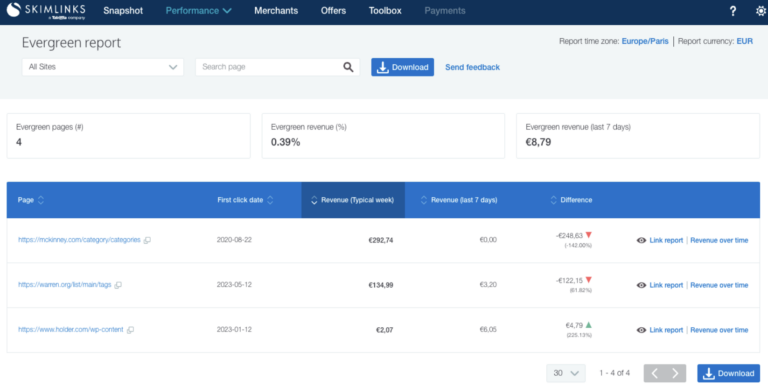Open the Toolbox tab
This screenshot has width=768, height=386.
point(385,11)
